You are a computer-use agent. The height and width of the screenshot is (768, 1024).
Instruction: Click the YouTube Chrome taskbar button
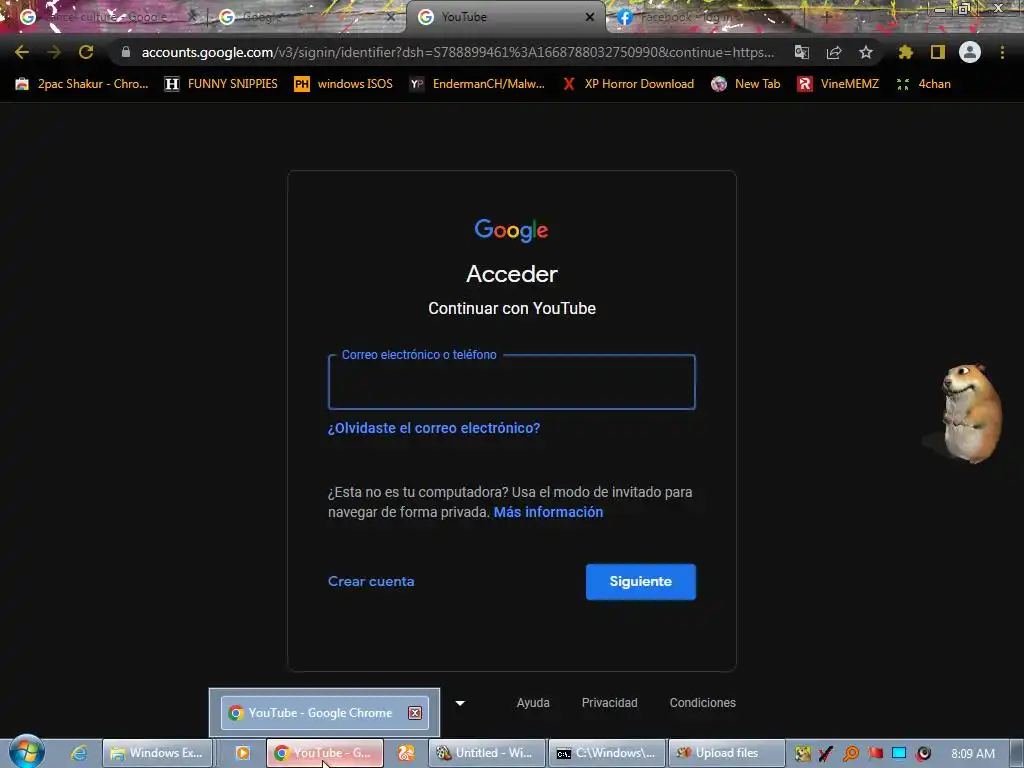pos(324,753)
